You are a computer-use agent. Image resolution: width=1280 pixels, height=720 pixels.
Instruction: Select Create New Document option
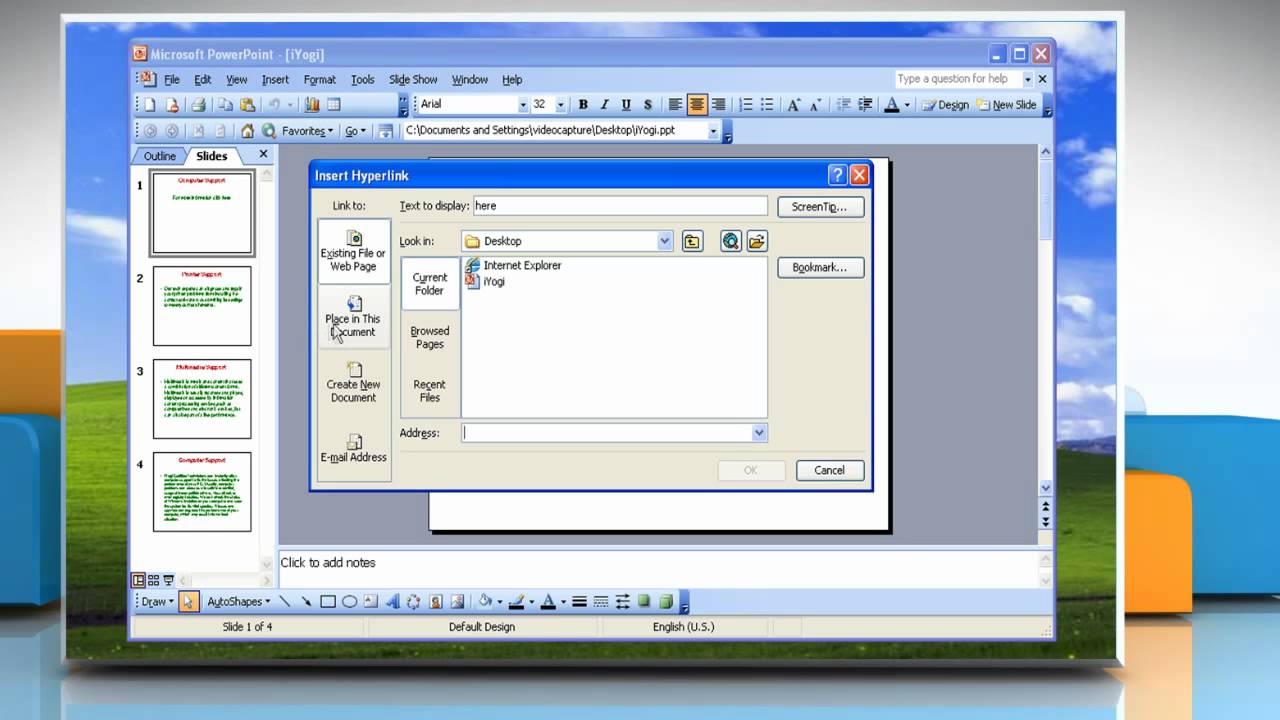(x=353, y=382)
